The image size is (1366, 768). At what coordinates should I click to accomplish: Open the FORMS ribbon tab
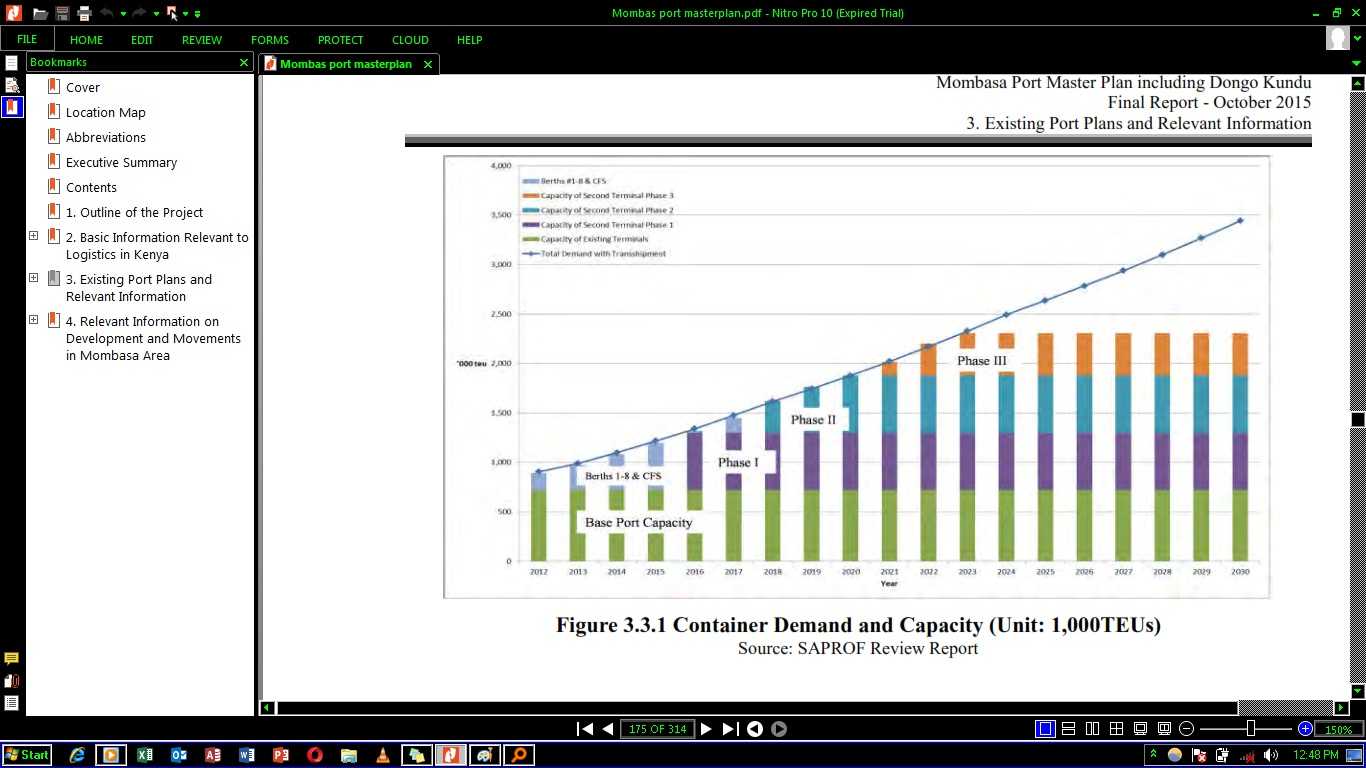[x=269, y=40]
